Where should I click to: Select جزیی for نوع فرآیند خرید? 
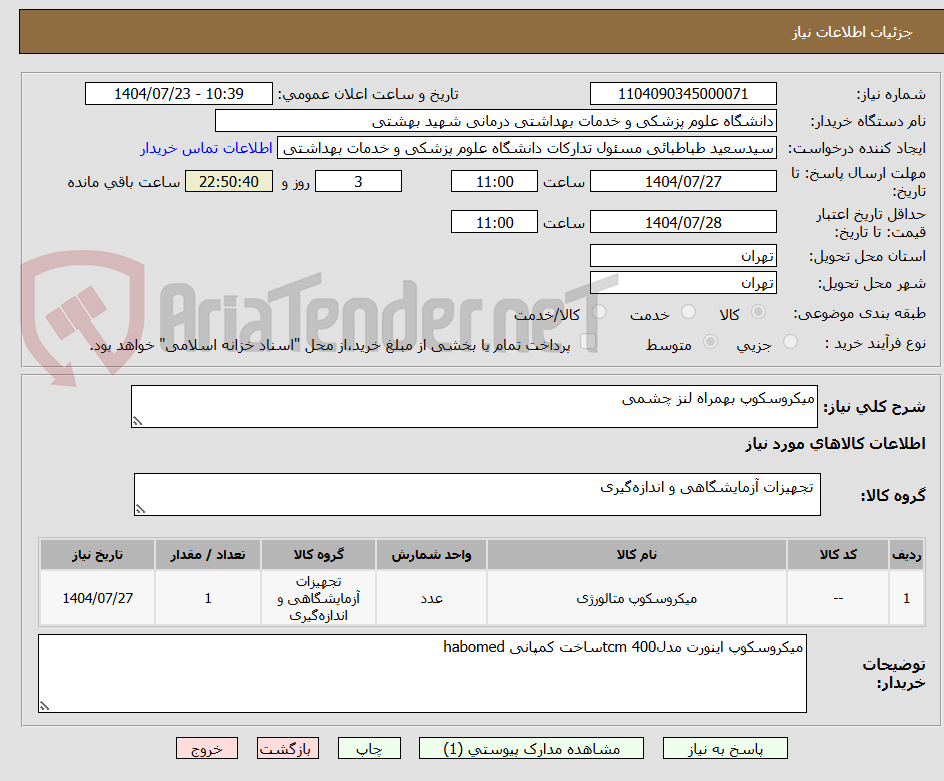(x=789, y=341)
